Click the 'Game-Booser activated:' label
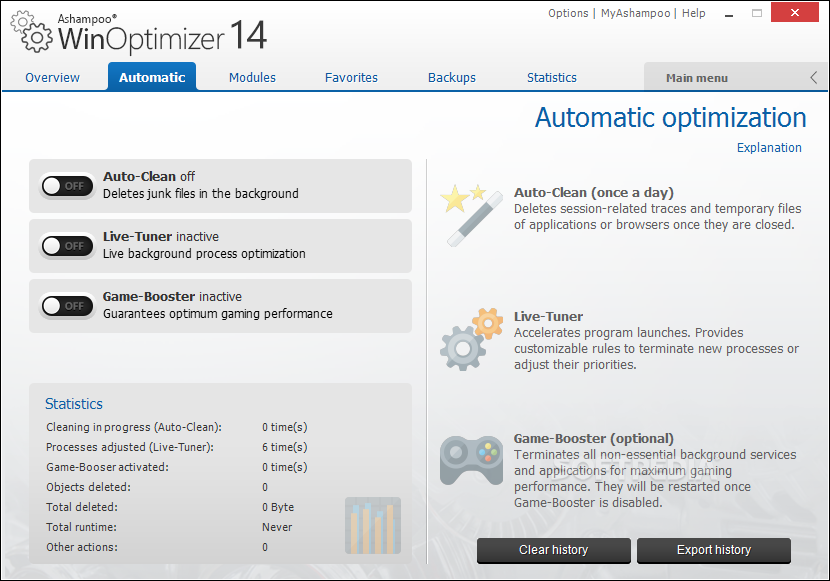 [x=107, y=467]
